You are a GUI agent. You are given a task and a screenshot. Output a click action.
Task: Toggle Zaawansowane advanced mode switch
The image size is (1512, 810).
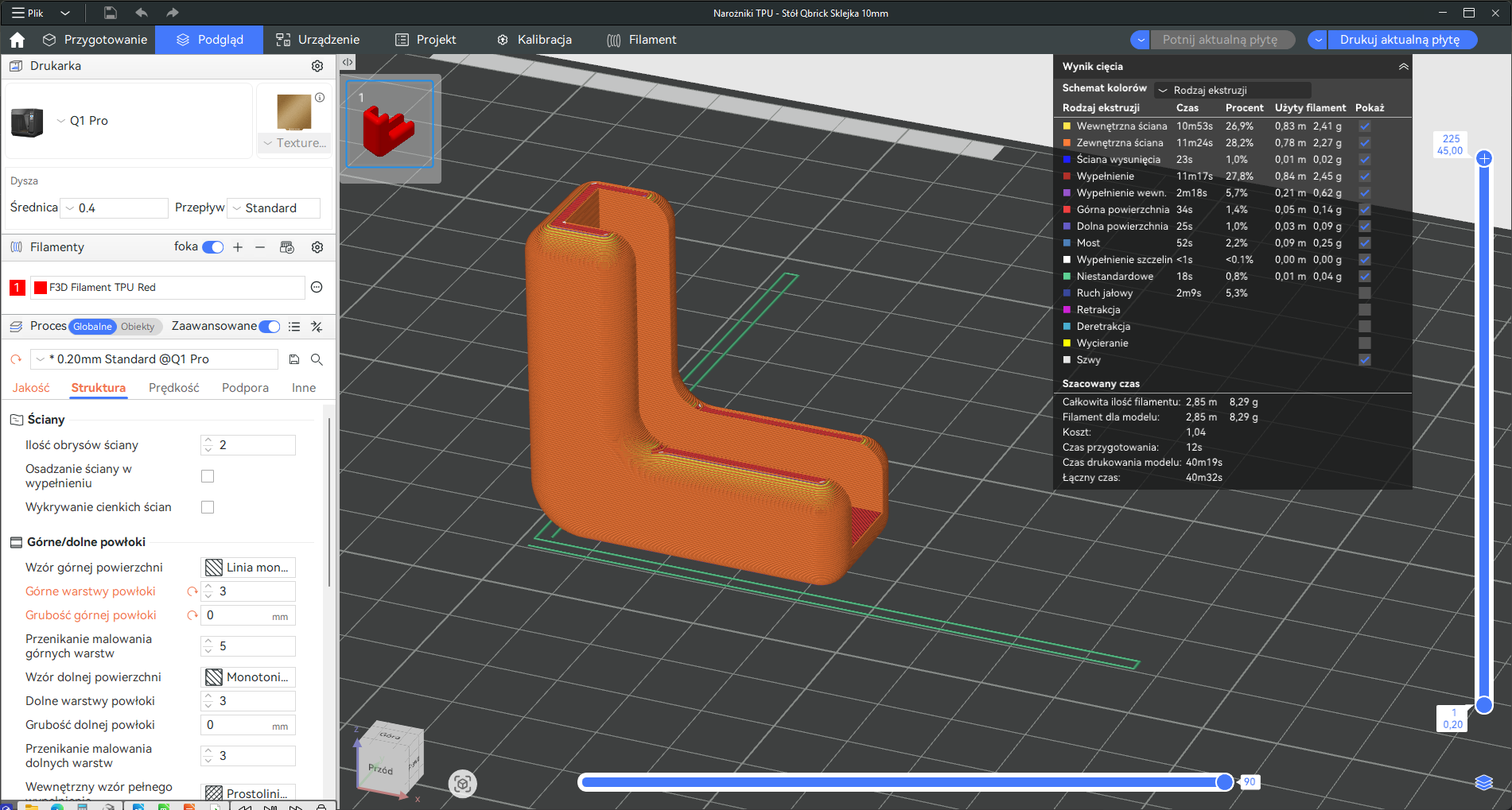[x=270, y=327]
